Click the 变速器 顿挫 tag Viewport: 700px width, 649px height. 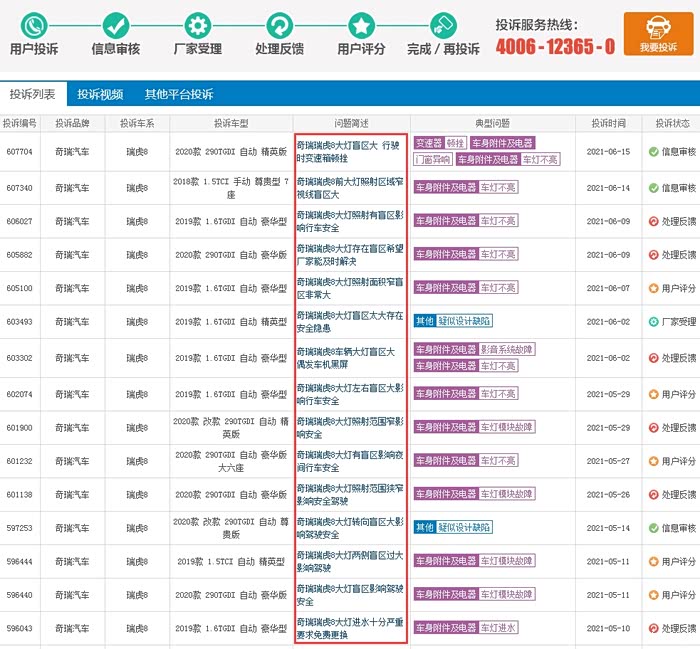[x=440, y=143]
